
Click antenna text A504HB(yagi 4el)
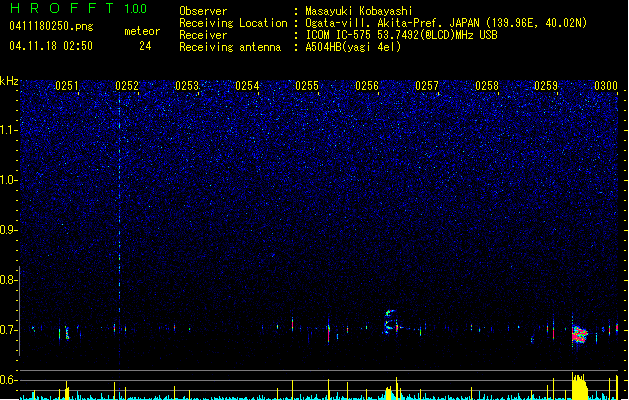[353, 47]
